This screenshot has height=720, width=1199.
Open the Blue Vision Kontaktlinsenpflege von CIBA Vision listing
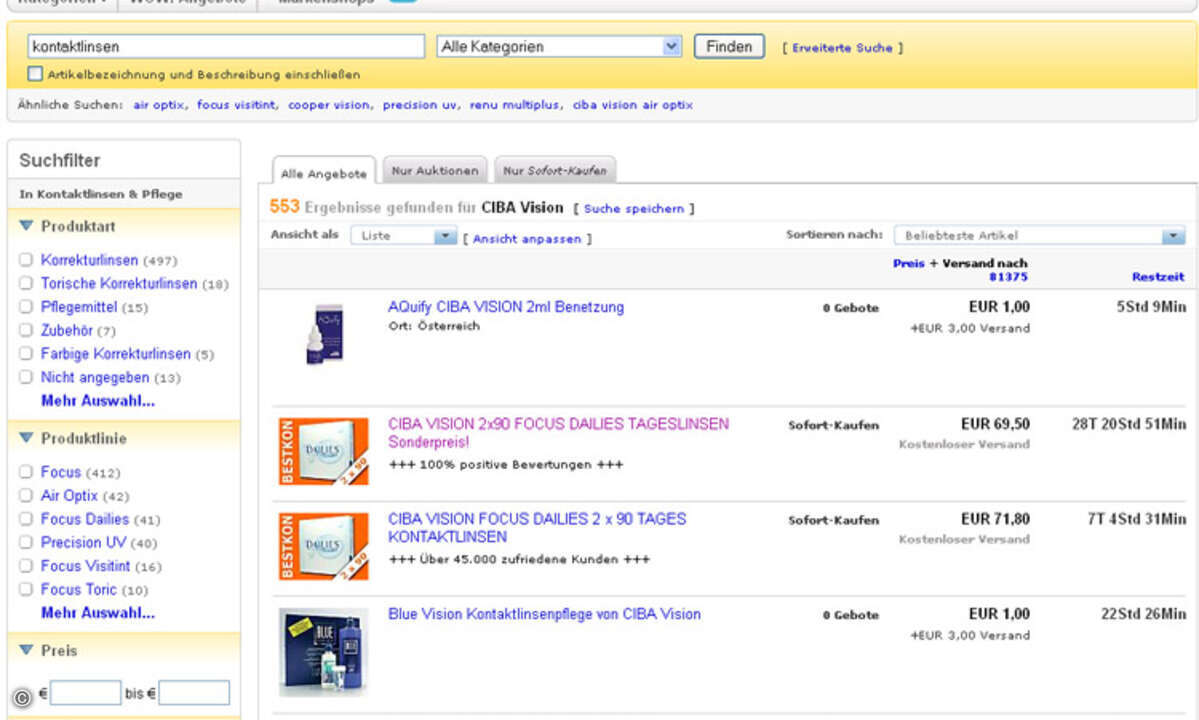pos(544,614)
